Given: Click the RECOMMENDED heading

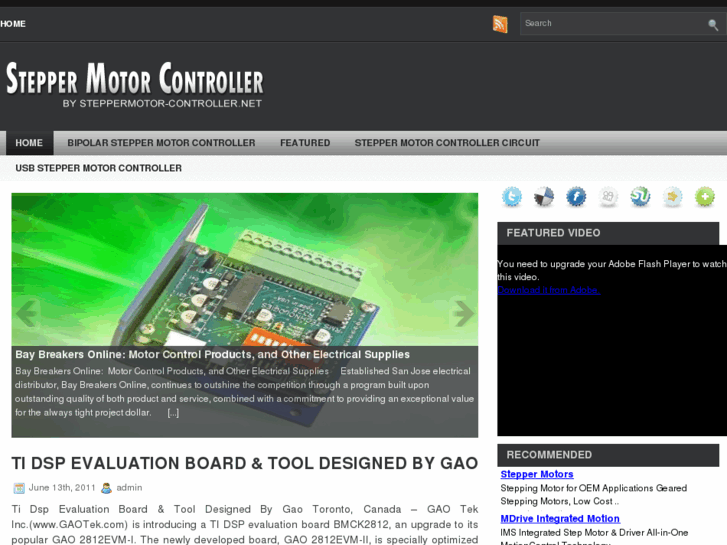Looking at the screenshot, I should 549,455.
